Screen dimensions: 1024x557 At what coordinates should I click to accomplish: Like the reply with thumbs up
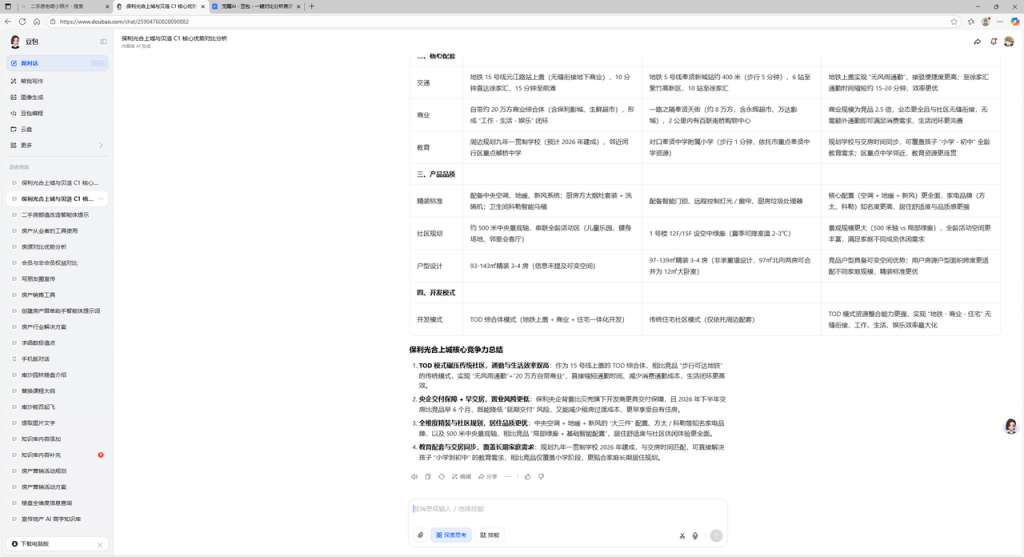528,477
